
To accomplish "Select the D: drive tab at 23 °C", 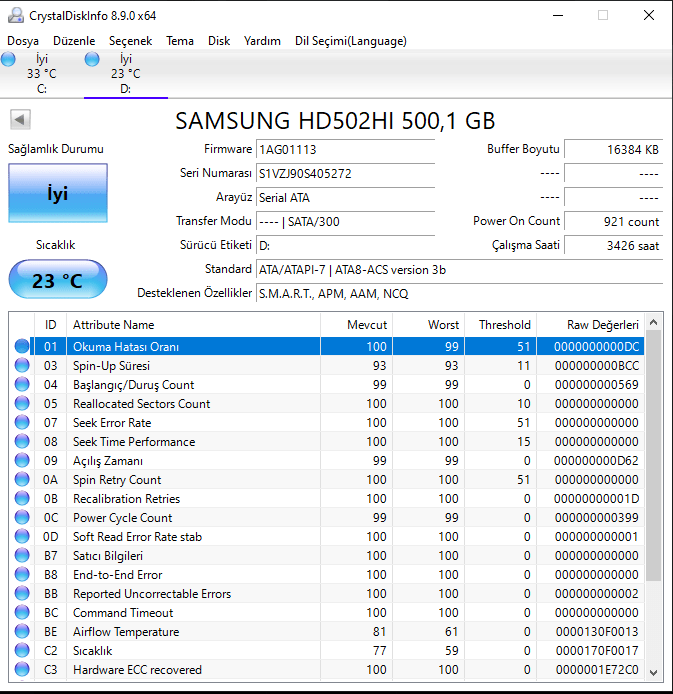I will pos(126,73).
